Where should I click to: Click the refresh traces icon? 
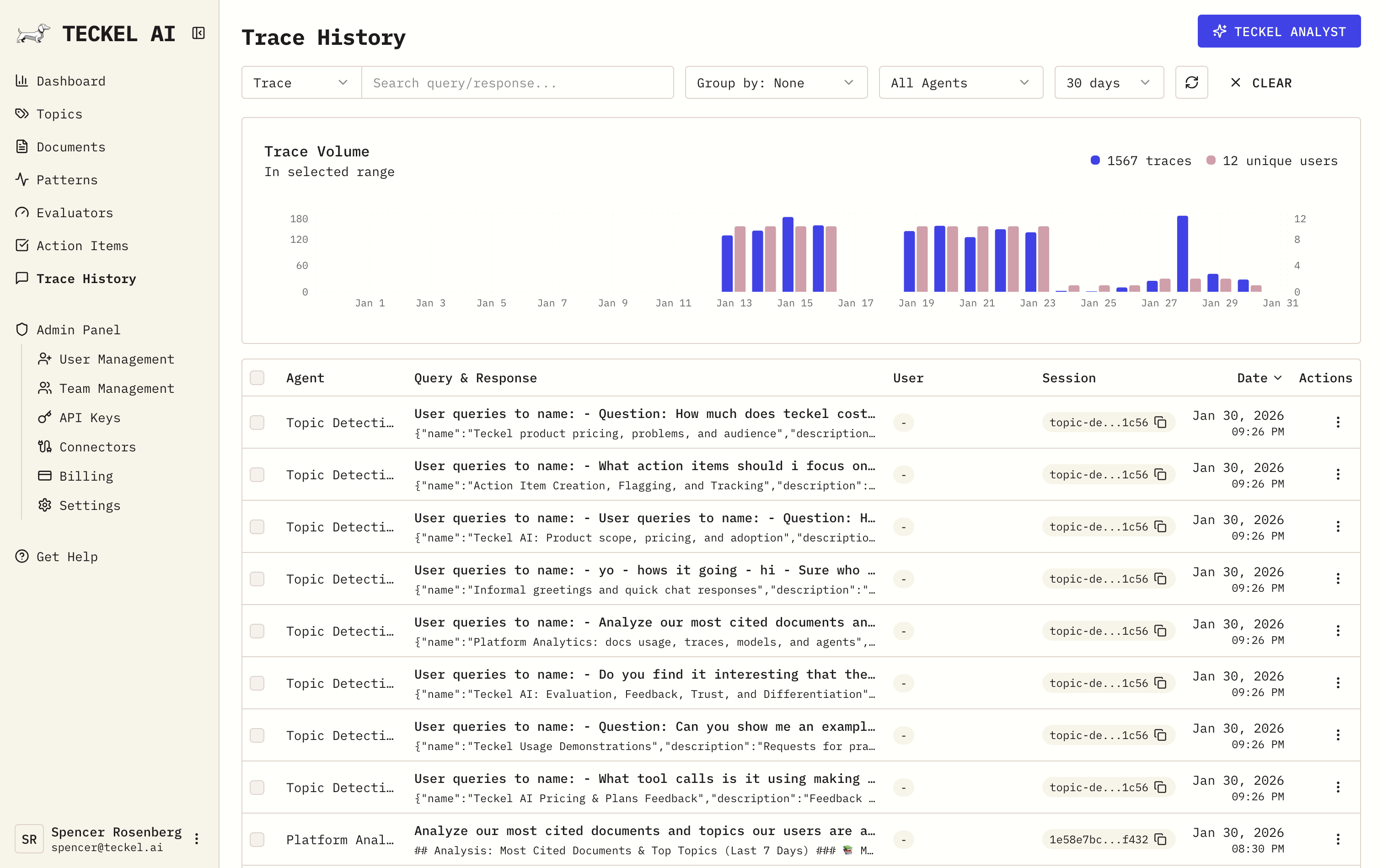pos(1191,83)
